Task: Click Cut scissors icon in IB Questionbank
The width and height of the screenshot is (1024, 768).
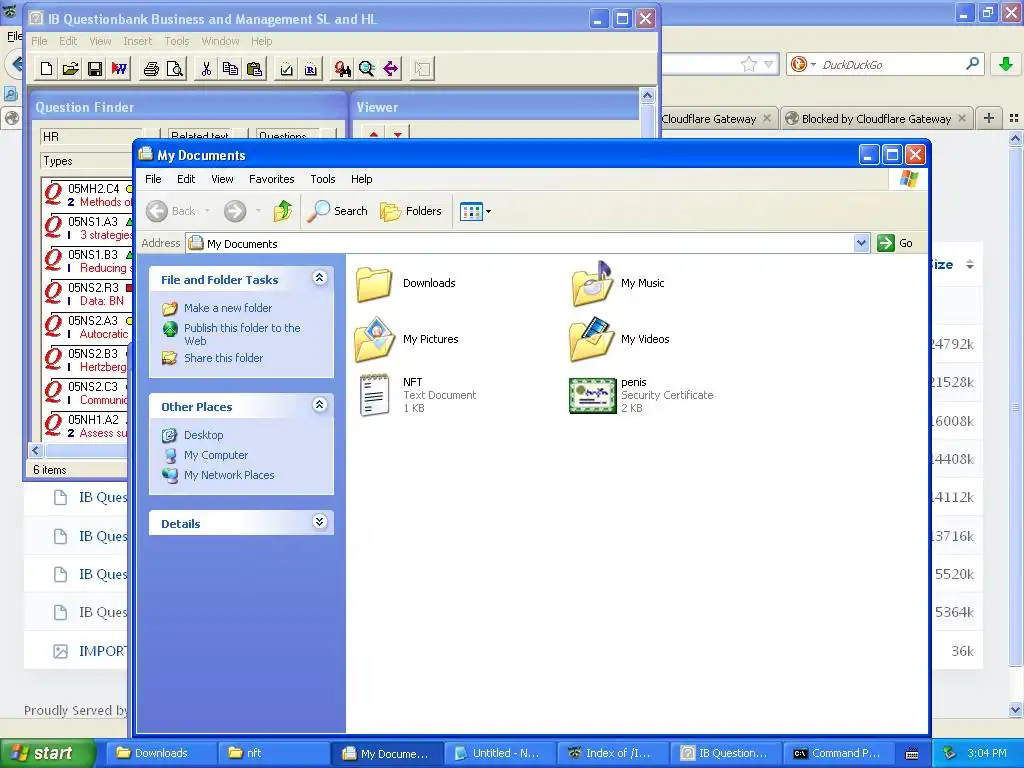Action: click(x=206, y=69)
